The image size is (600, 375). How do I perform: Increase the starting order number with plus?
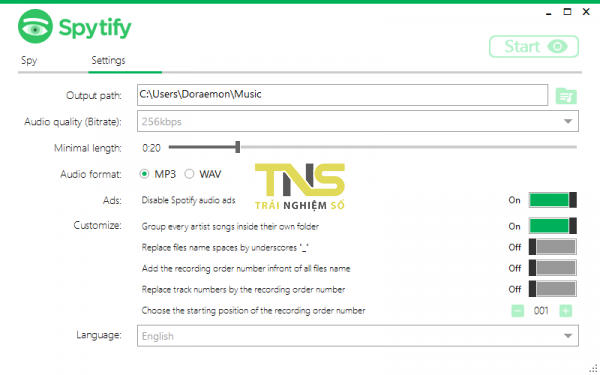(x=566, y=311)
